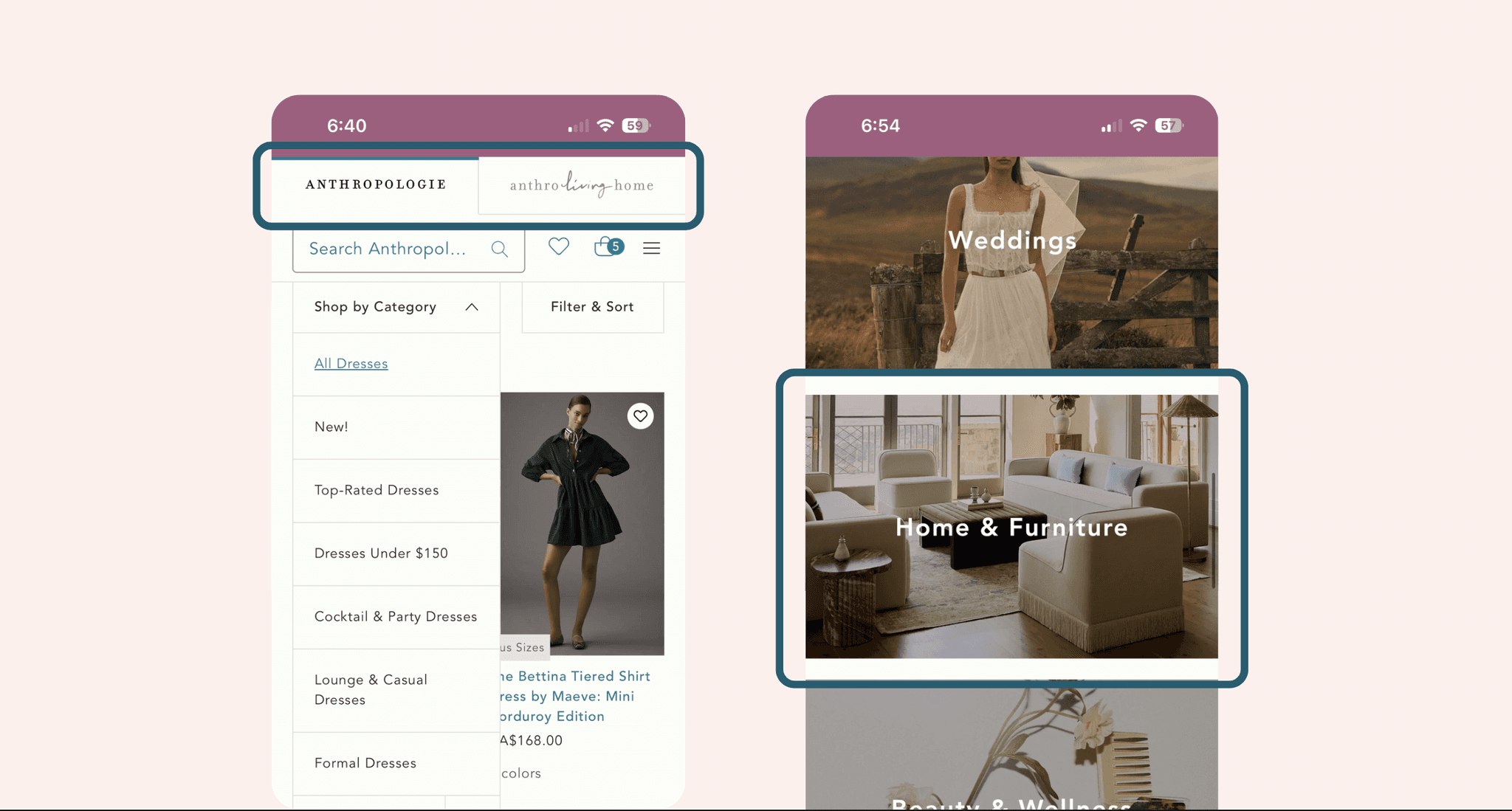Open the Filter & Sort dropdown
Screen dimensions: 1512x811
pyautogui.click(x=592, y=307)
